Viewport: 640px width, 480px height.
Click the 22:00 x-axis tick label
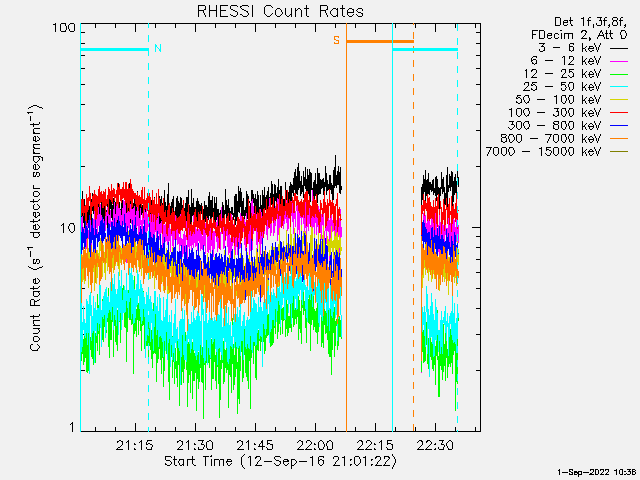click(x=315, y=445)
